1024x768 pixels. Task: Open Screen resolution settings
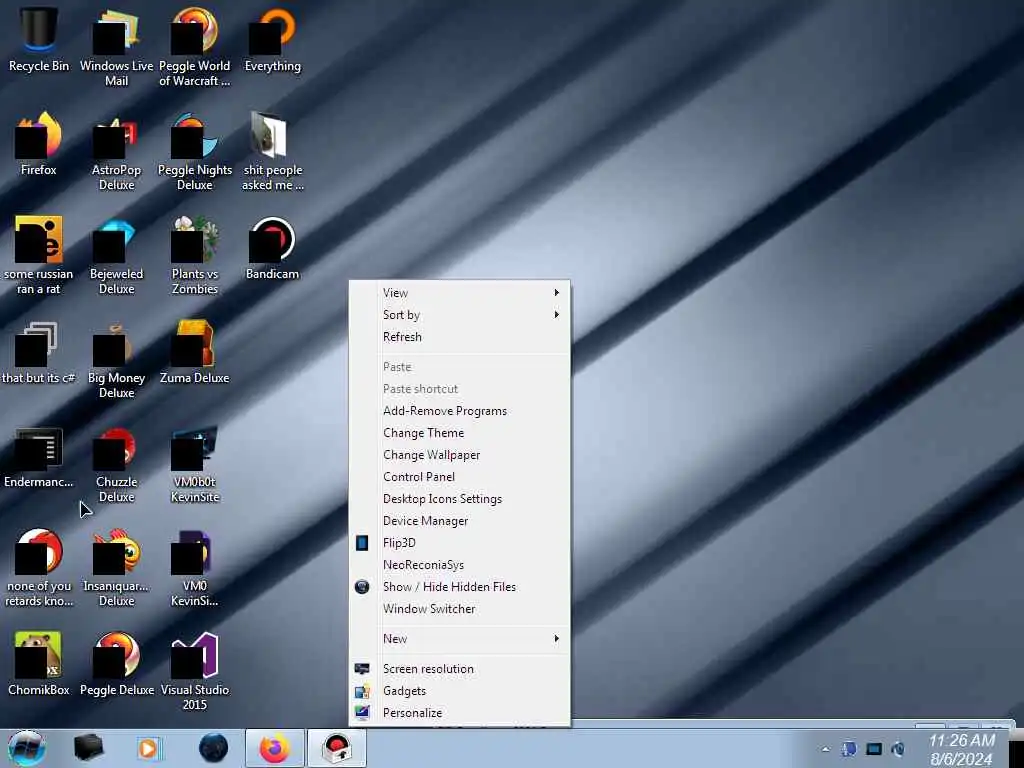coord(460,669)
